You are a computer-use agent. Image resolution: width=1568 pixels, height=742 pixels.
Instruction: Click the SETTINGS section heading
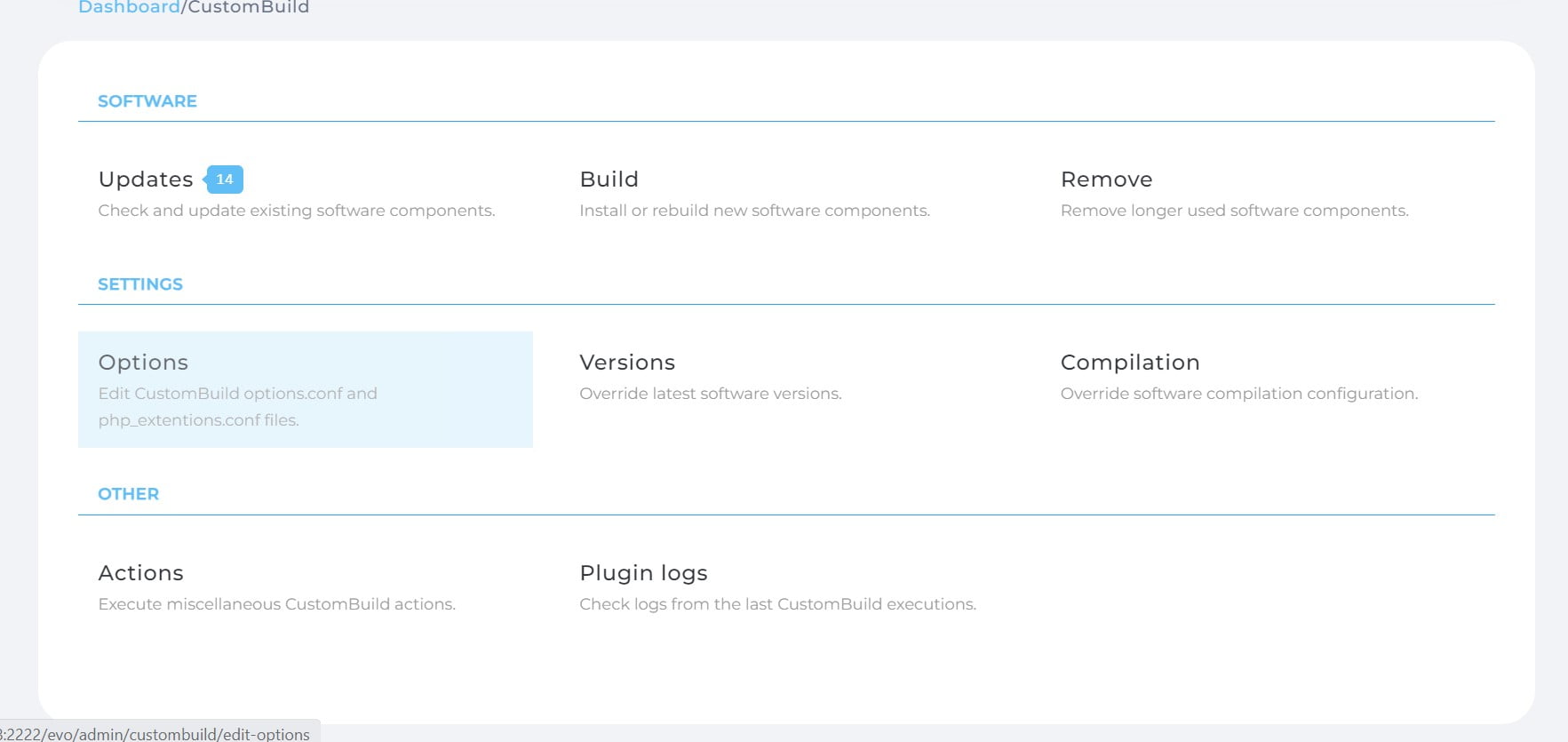[140, 284]
